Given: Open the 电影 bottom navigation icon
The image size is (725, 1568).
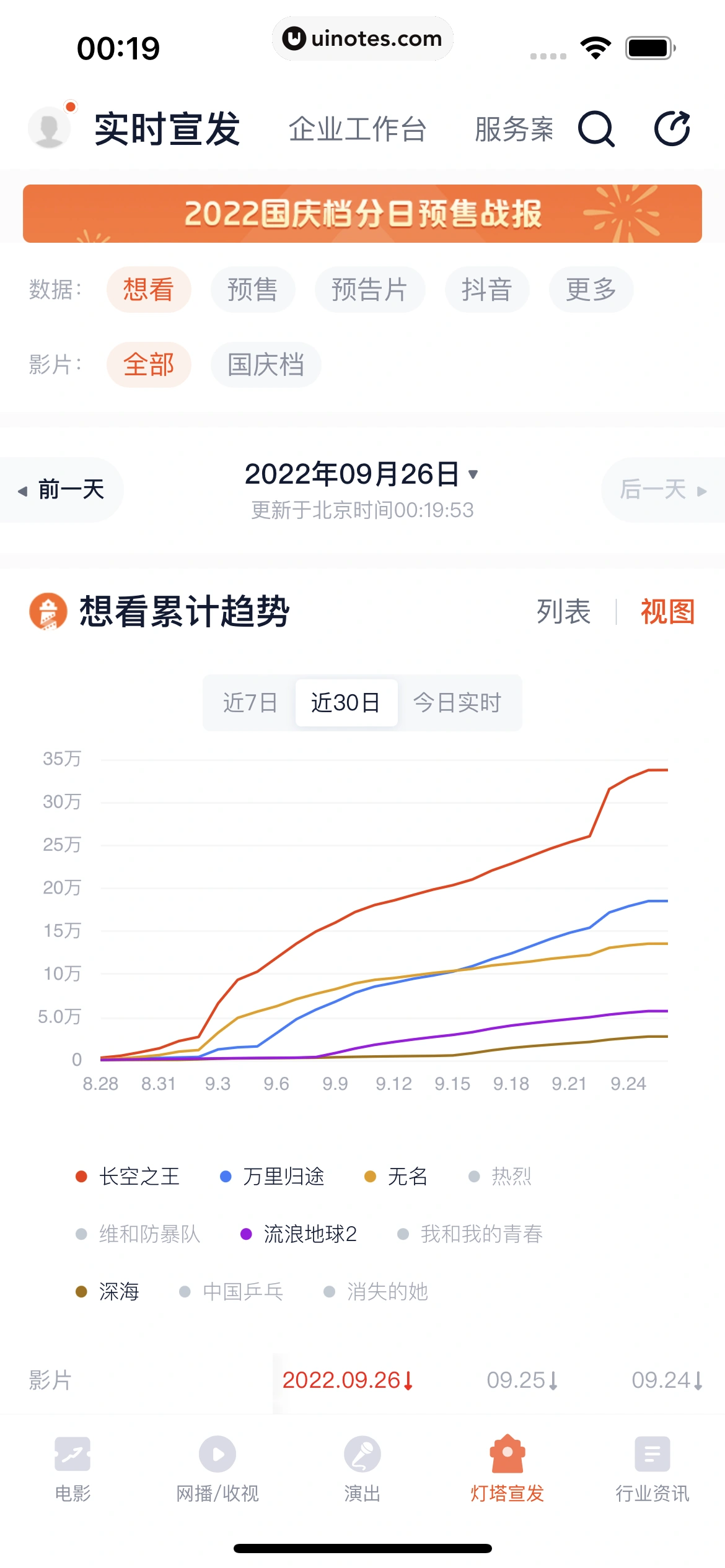Looking at the screenshot, I should pos(72,1454).
